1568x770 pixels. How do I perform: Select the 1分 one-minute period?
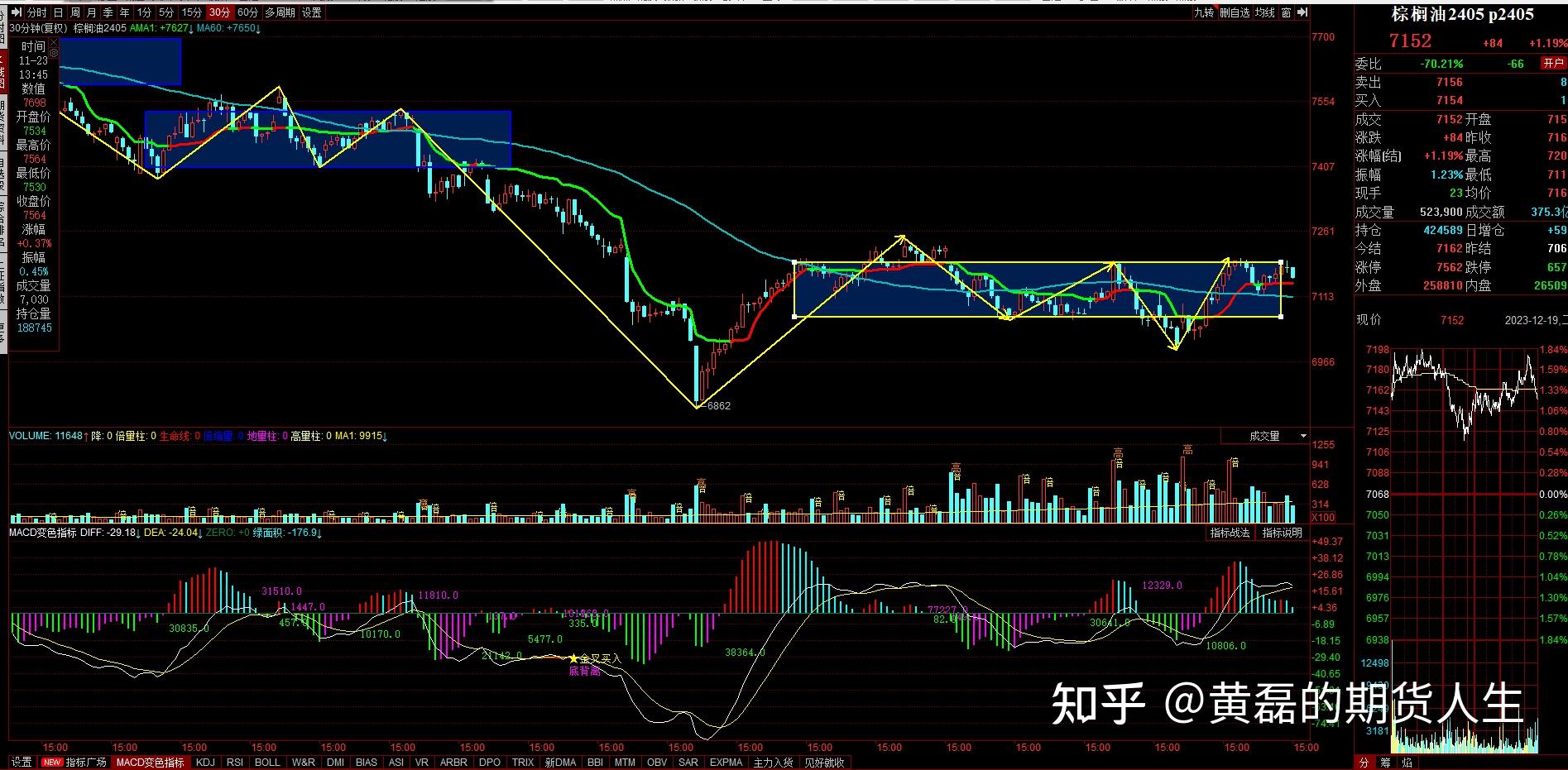(144, 12)
